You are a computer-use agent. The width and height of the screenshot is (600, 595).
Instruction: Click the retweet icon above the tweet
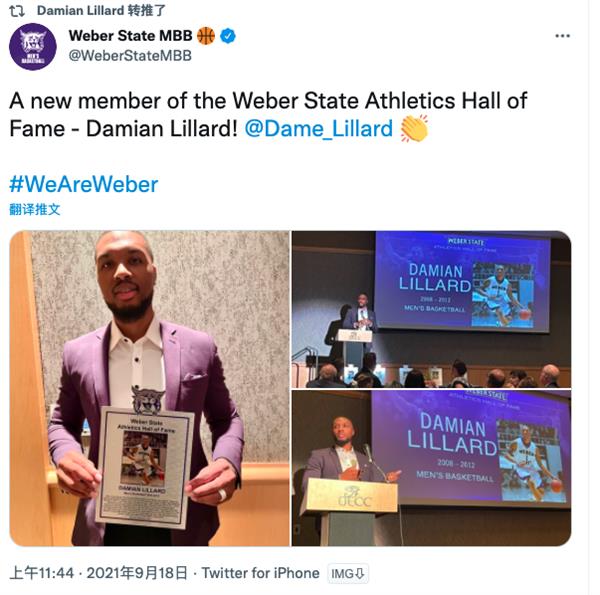click(x=17, y=11)
